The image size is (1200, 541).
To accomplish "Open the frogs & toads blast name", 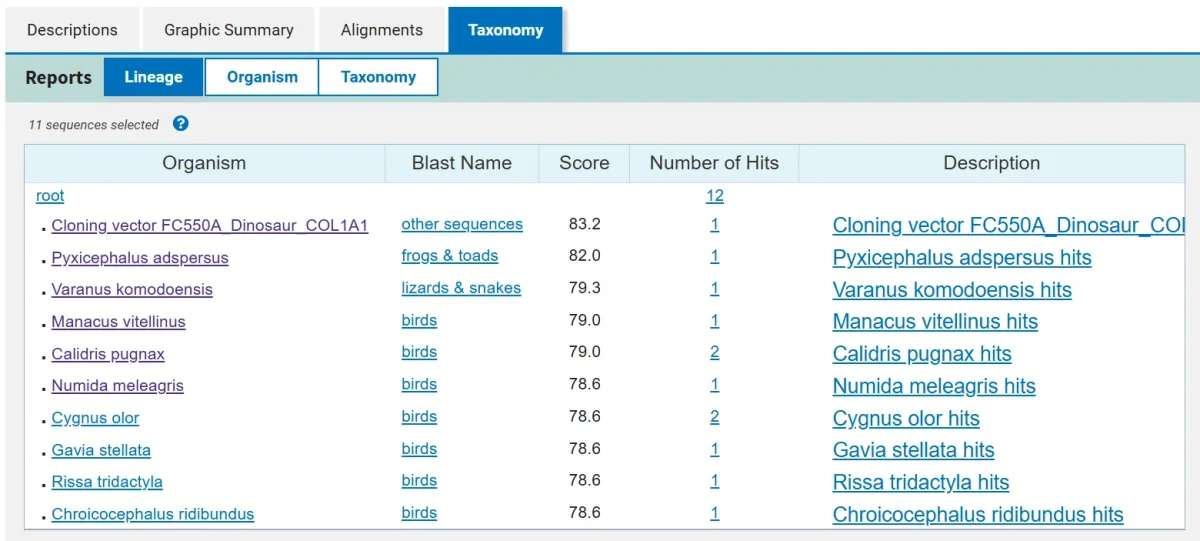I will coord(449,256).
